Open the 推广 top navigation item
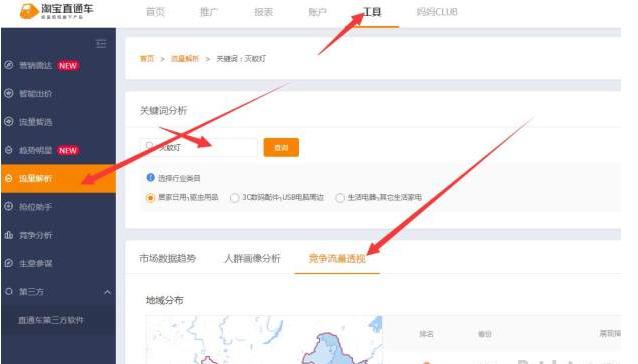638x364 pixels. click(209, 12)
